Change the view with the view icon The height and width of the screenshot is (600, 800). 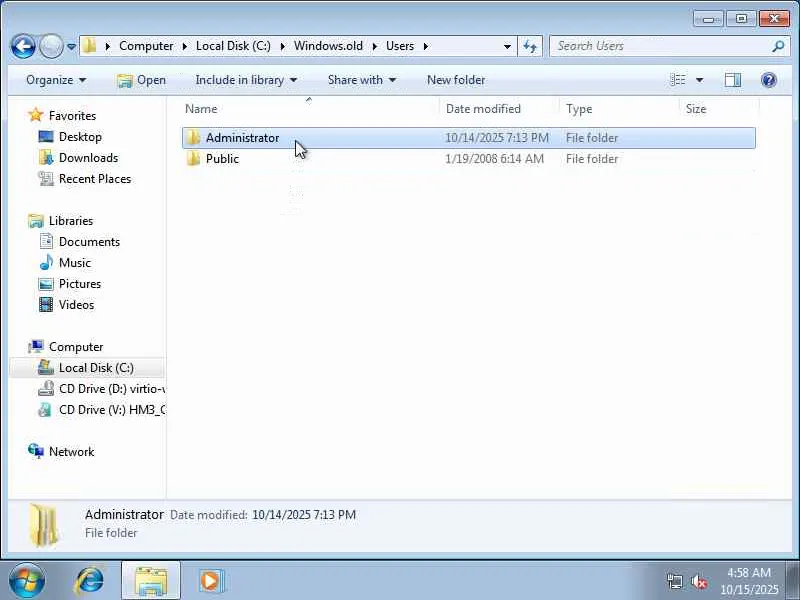coord(678,80)
